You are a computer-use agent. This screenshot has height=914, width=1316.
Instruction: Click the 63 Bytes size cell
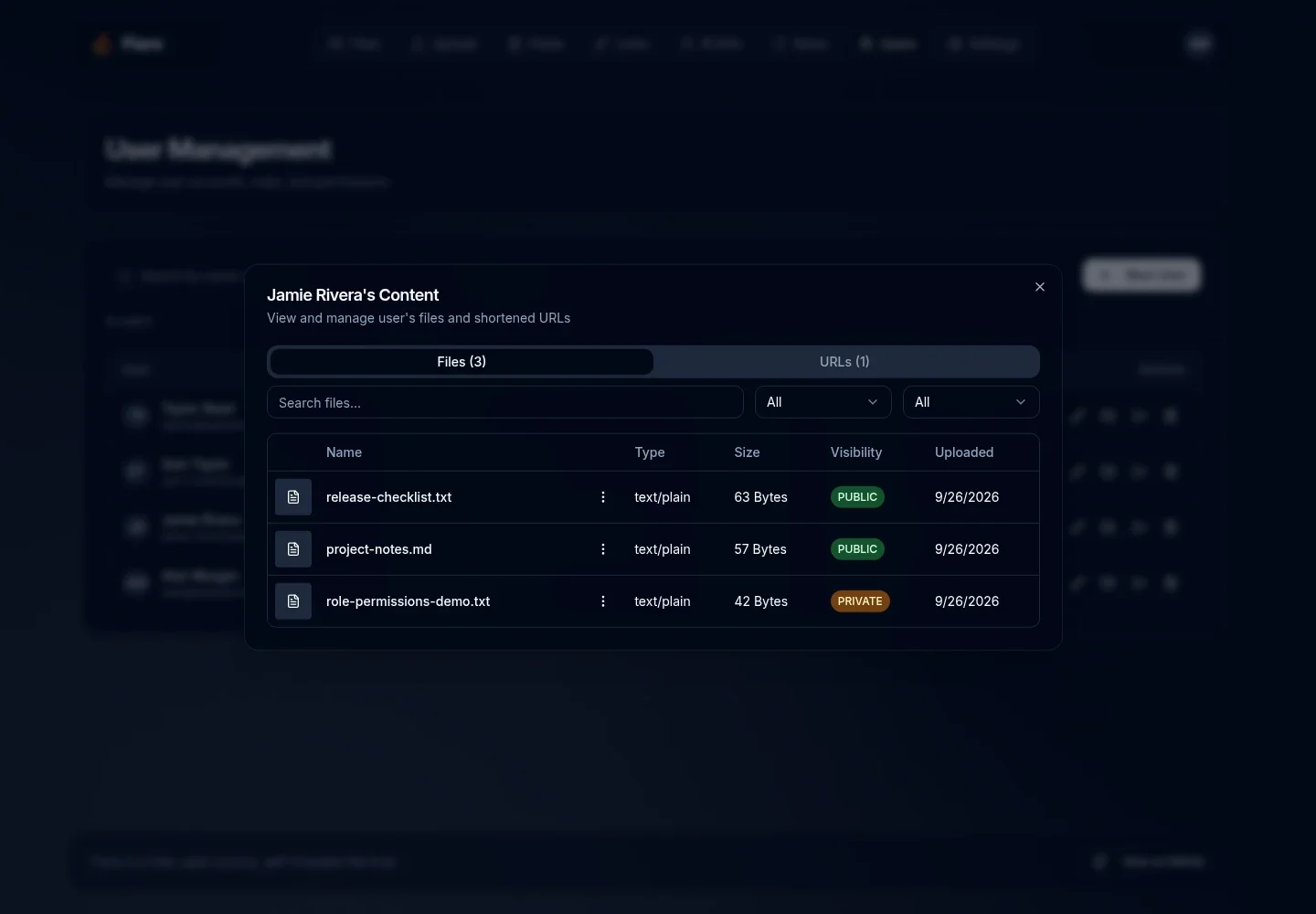click(x=761, y=497)
